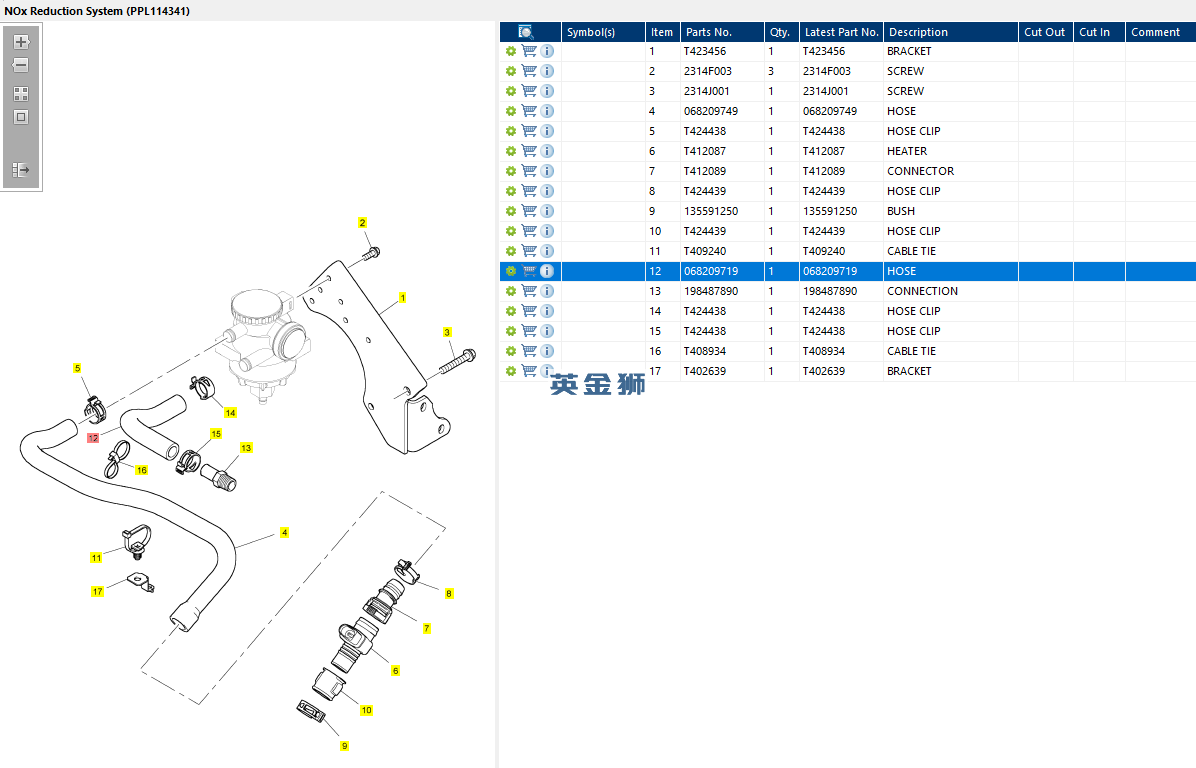Open info for item 3 2314J001
The height and width of the screenshot is (768, 1196).
pyautogui.click(x=547, y=91)
